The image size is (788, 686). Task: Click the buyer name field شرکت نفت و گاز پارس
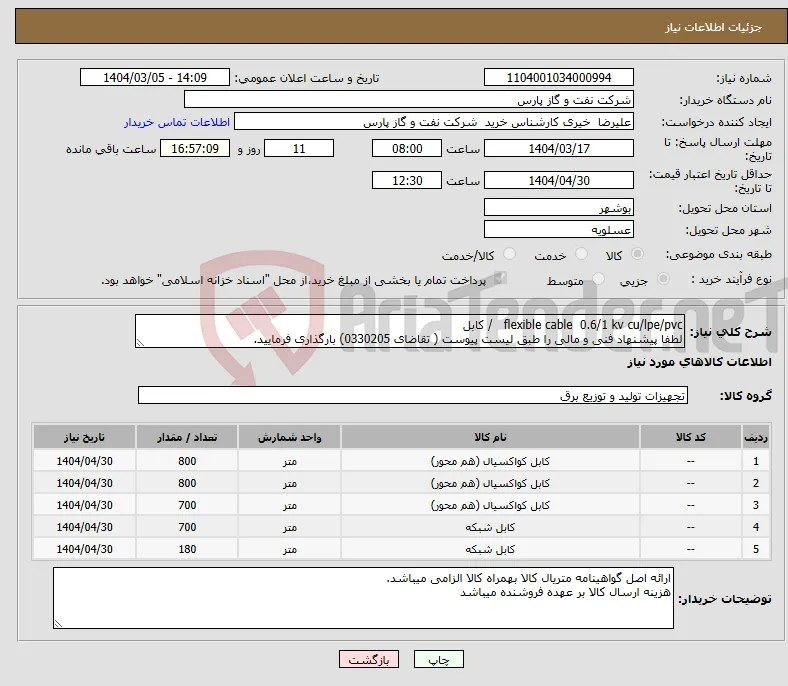click(x=409, y=100)
